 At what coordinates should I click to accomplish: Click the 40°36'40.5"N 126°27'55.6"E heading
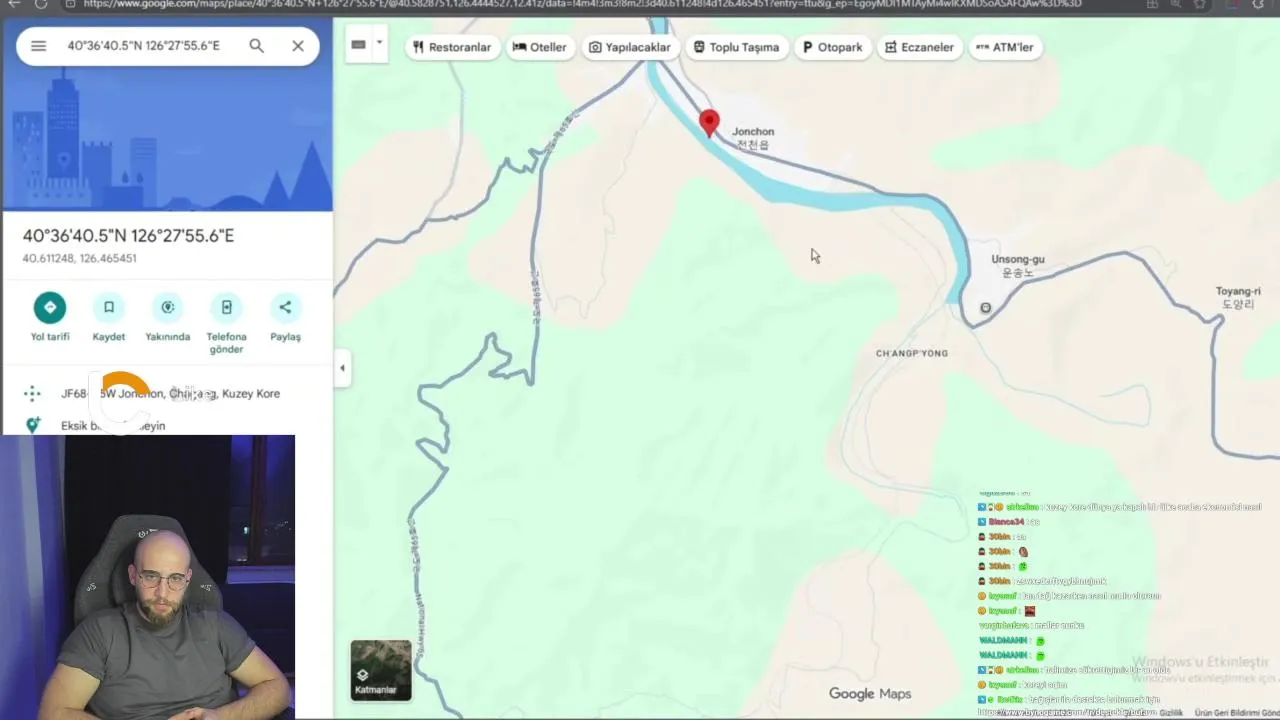pos(128,236)
